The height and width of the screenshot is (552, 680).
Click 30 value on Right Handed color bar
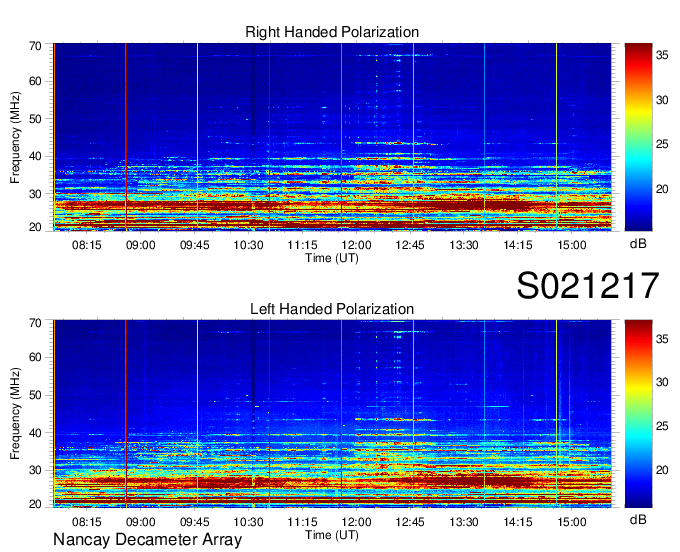pyautogui.click(x=662, y=100)
